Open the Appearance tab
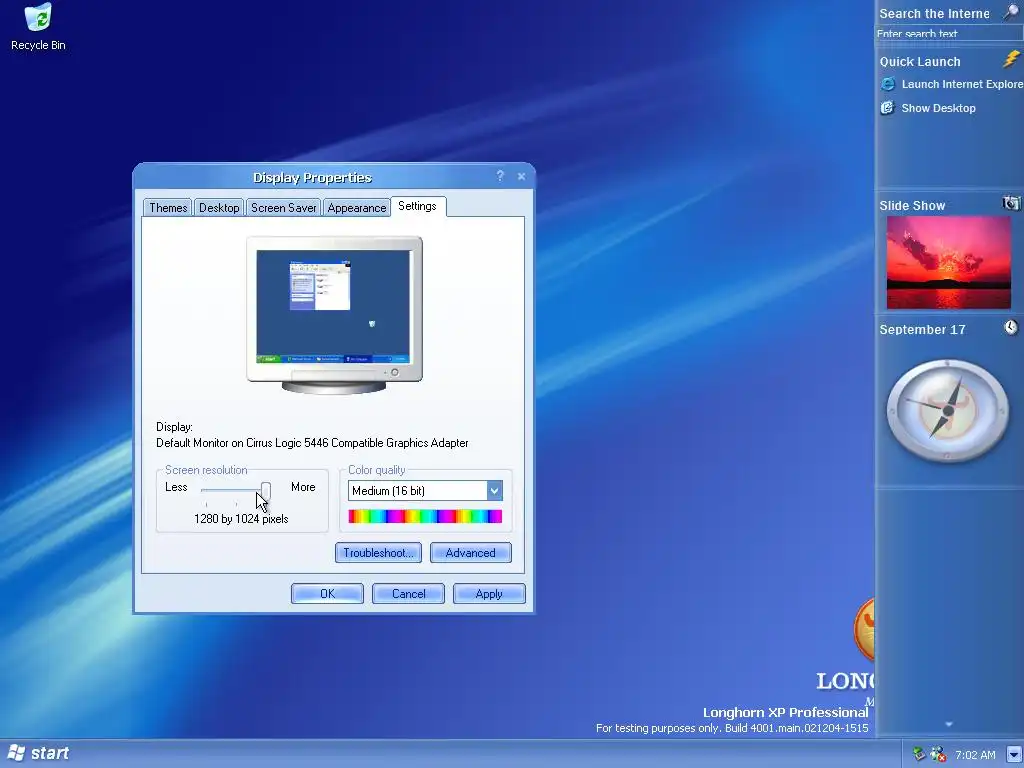Viewport: 1024px width, 768px height. (357, 208)
